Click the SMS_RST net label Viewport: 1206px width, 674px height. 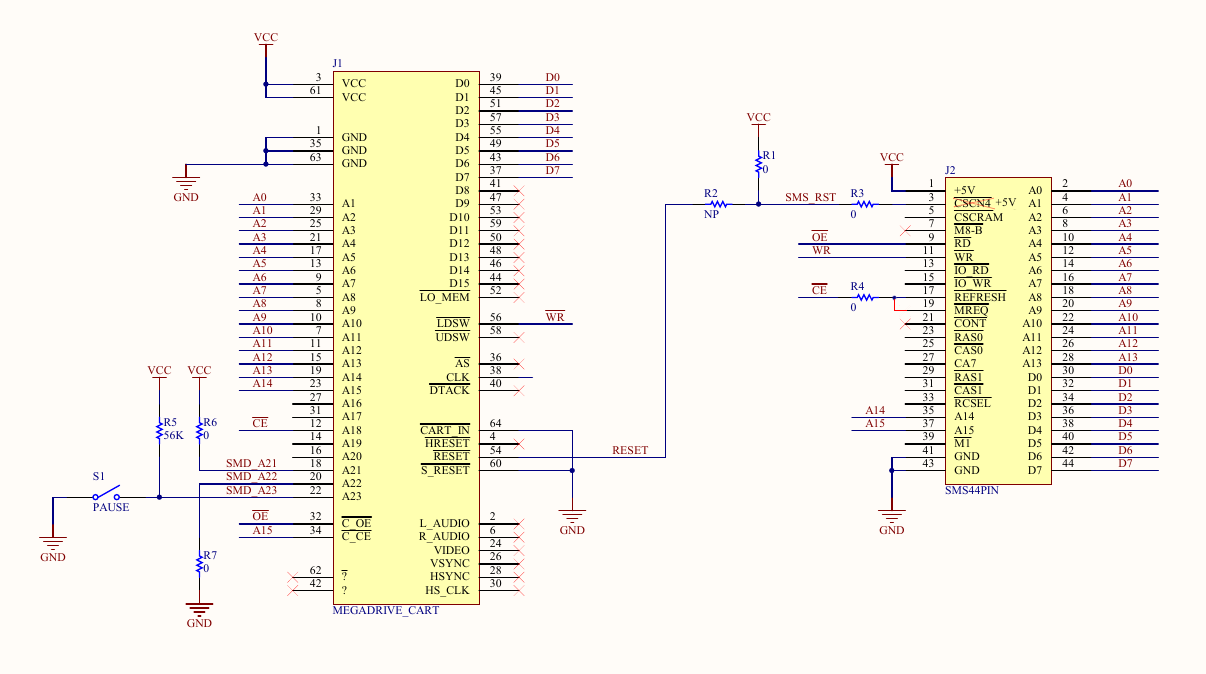[810, 197]
